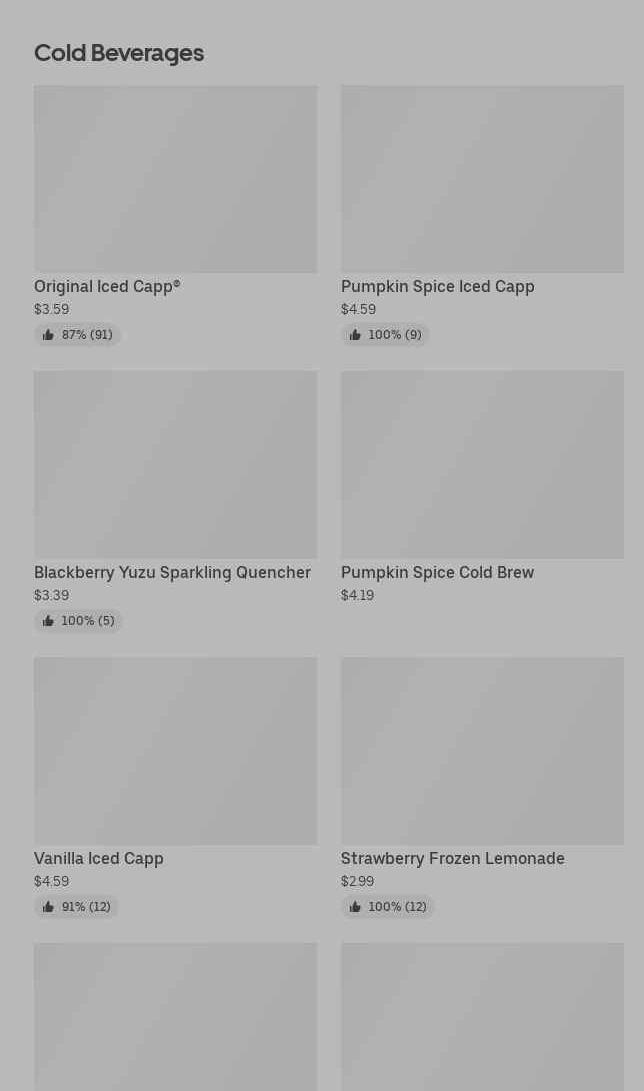Open Blackberry Yuzu Sparkling Quencher title link
The image size is (644, 1091).
pos(172,572)
